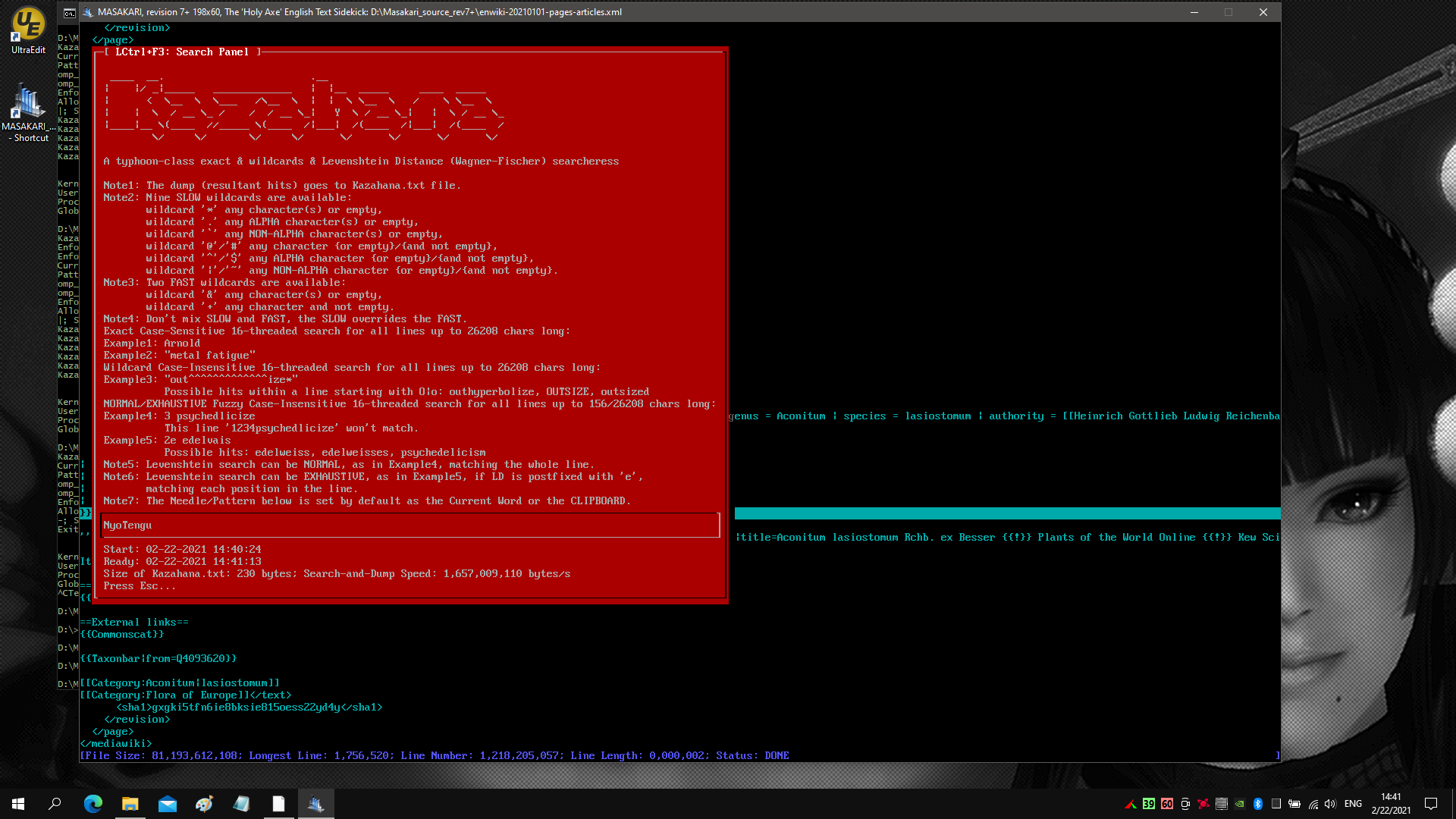Launch the Mail app from the taskbar
This screenshot has height=819, width=1456.
coord(168,804)
